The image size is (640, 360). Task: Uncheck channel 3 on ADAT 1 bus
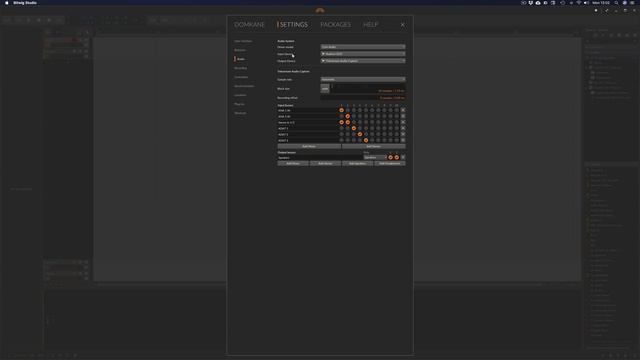(x=354, y=128)
